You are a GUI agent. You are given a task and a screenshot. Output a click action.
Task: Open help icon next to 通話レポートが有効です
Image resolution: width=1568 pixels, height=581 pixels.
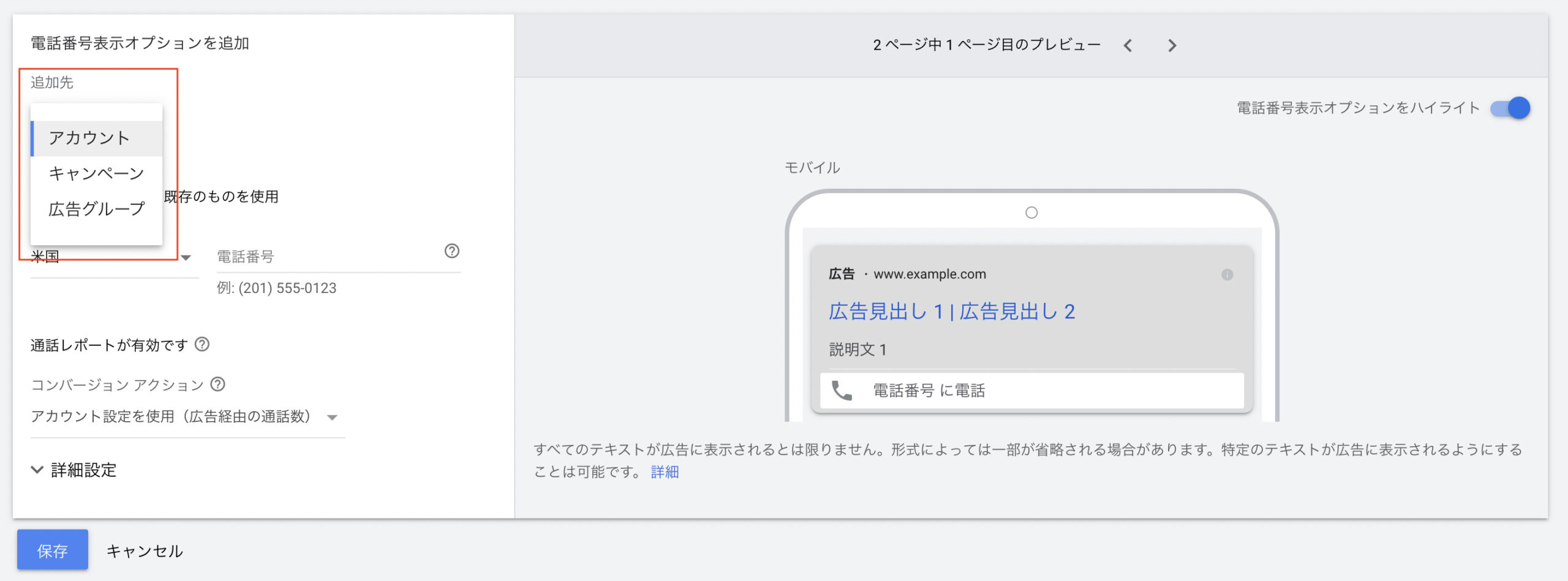point(202,344)
